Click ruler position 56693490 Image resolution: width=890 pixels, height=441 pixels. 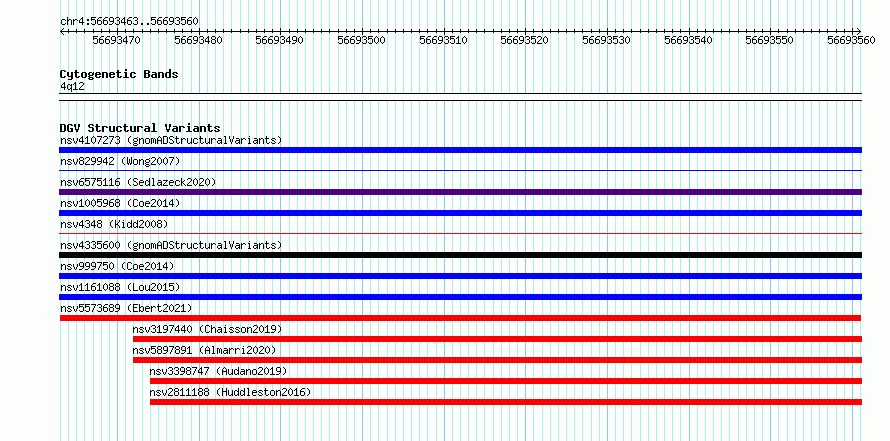point(280,40)
